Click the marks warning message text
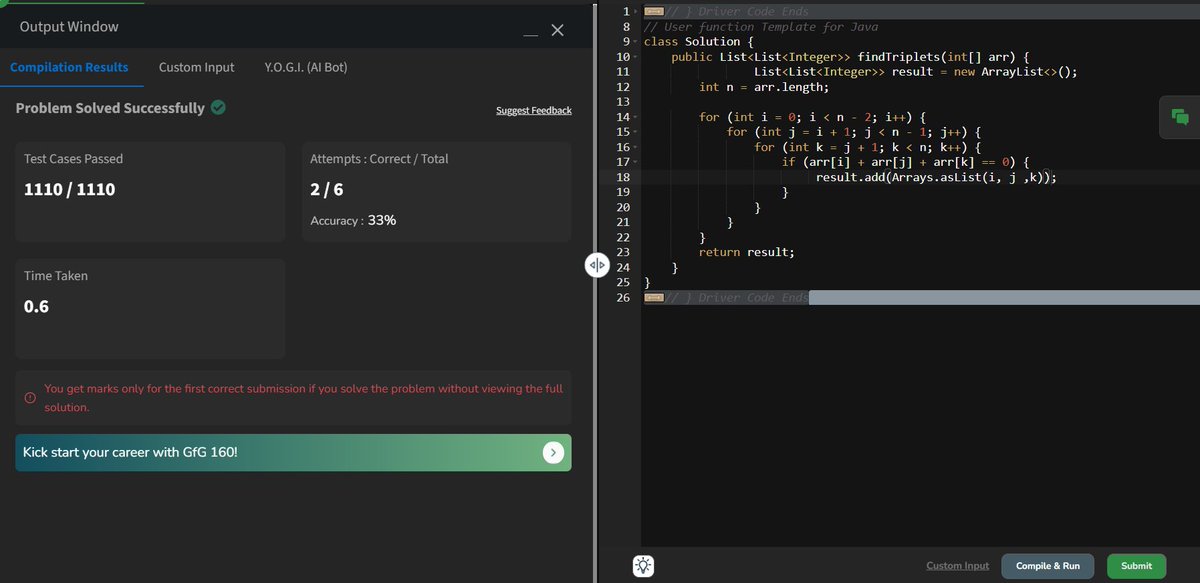This screenshot has height=583, width=1200. tap(303, 398)
